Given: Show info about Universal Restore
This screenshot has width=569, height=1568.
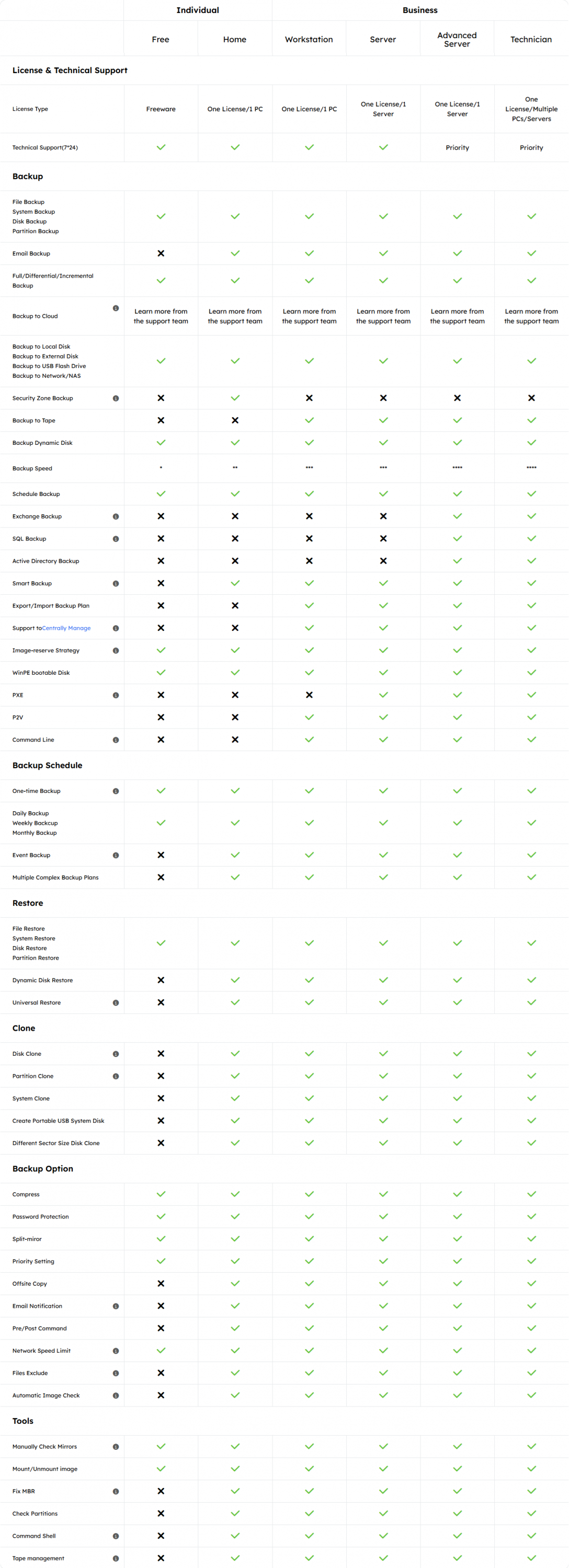Looking at the screenshot, I should 116,1002.
